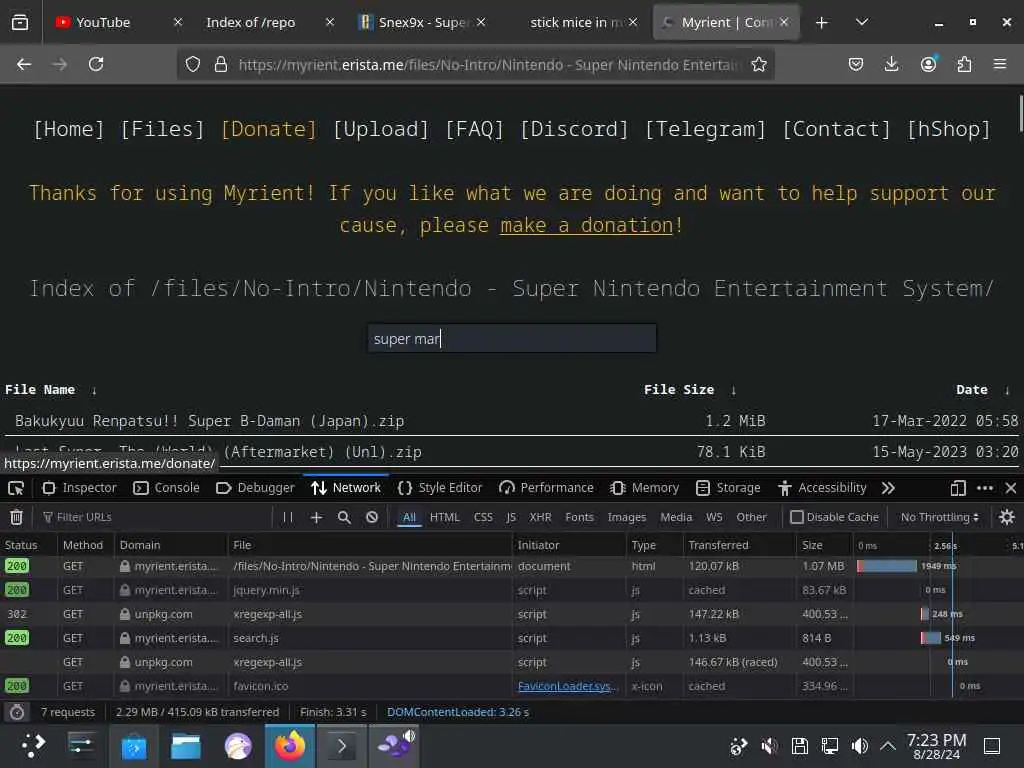This screenshot has width=1024, height=768.
Task: Click the Firefox View icon at the tab strip start
Action: click(x=20, y=22)
